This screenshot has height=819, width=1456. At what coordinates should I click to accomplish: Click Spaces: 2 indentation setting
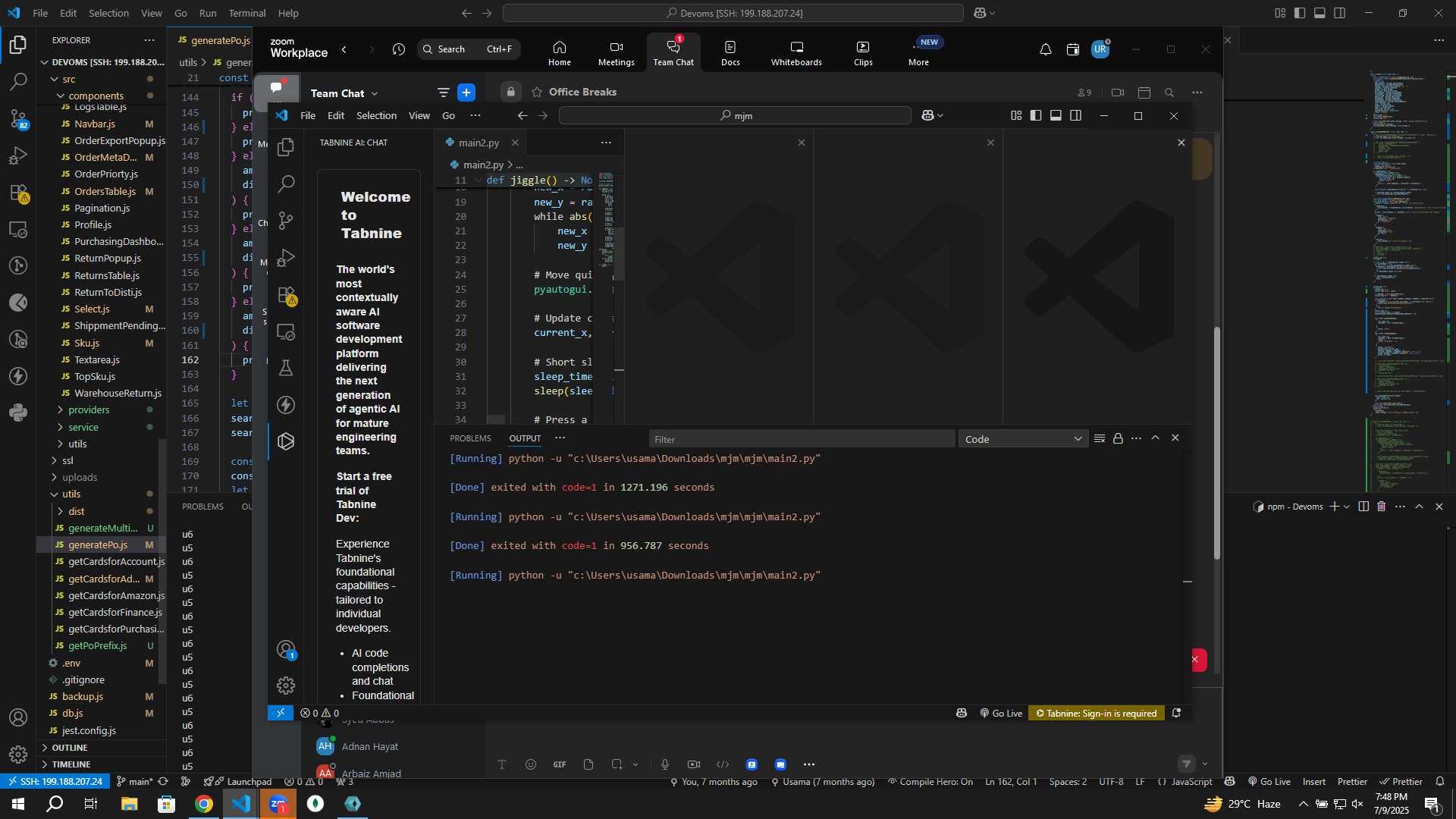pyautogui.click(x=1068, y=782)
